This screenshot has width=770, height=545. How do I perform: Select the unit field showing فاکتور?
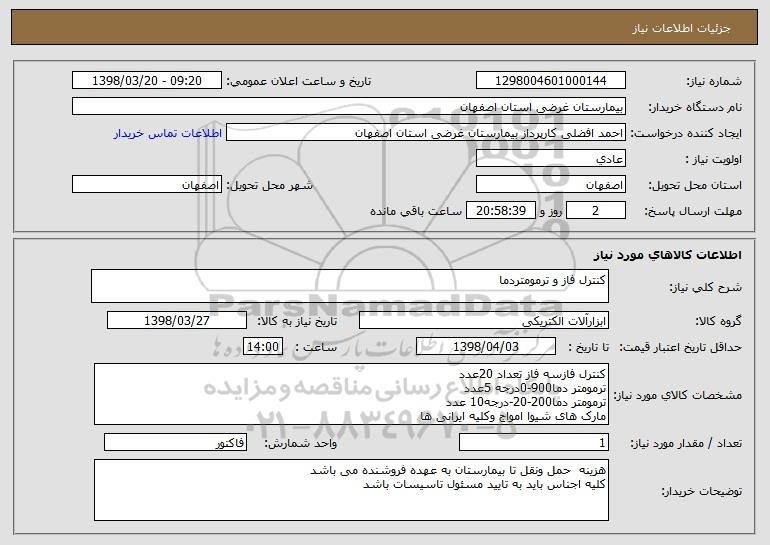(x=175, y=443)
